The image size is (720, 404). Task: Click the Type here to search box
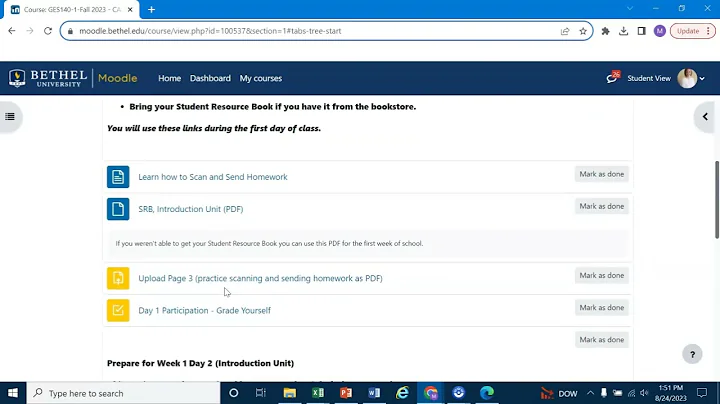coord(123,393)
